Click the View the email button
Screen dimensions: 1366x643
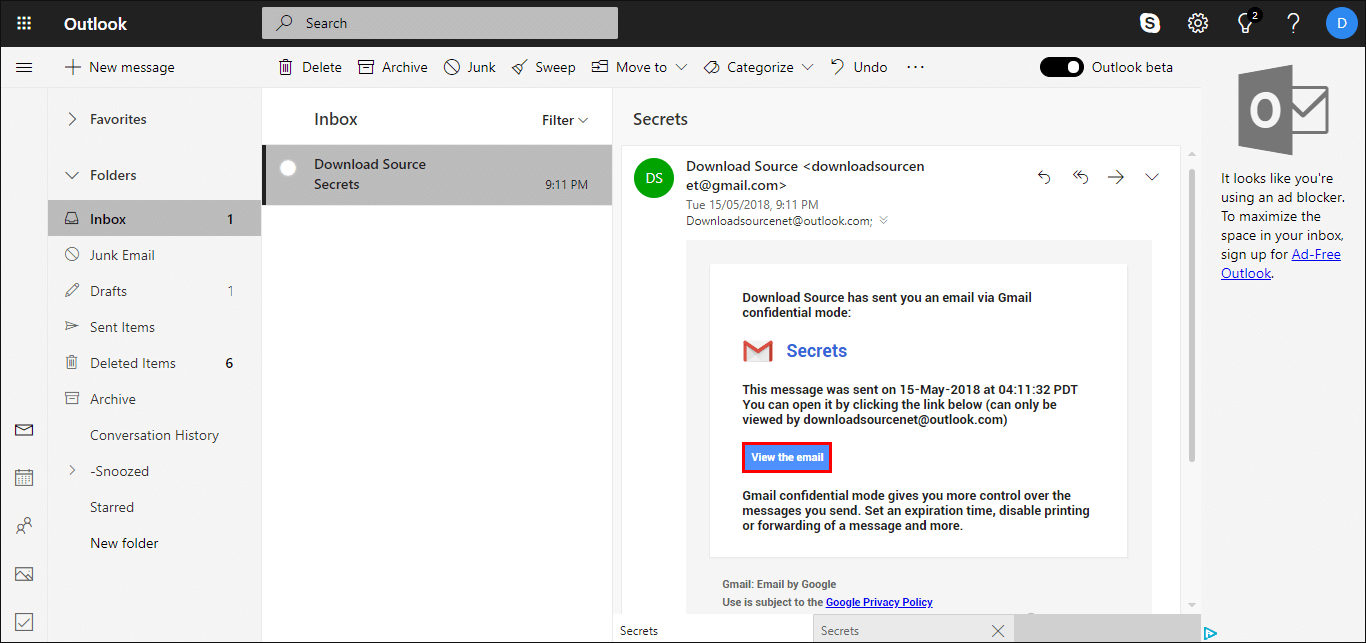[x=787, y=457]
